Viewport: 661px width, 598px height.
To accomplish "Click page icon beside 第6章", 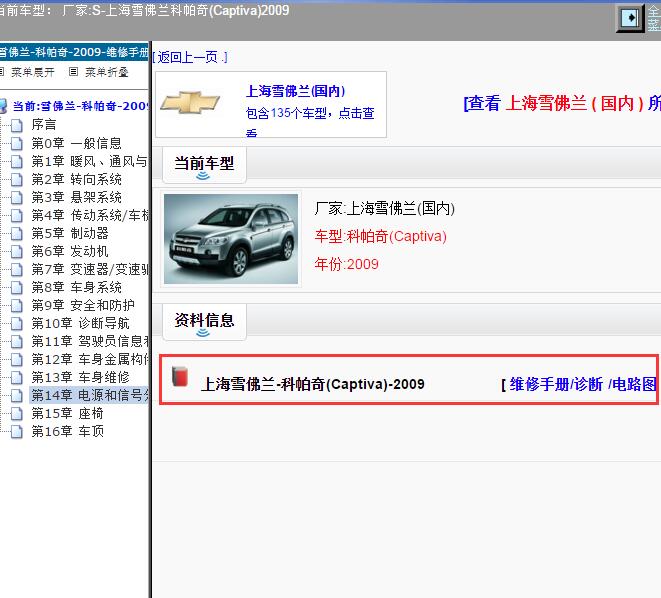I will 16,252.
